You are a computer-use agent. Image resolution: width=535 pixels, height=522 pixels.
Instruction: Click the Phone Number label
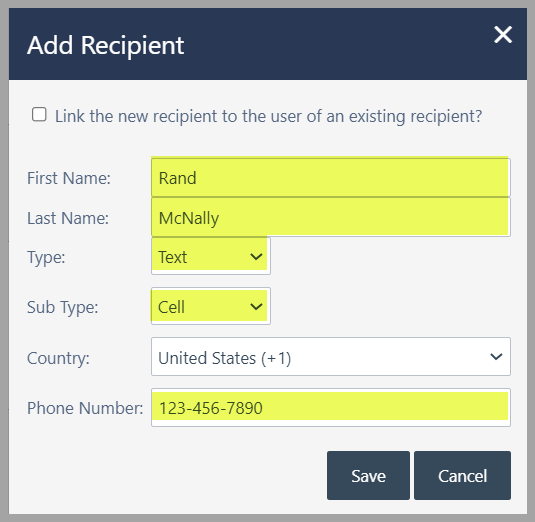85,408
